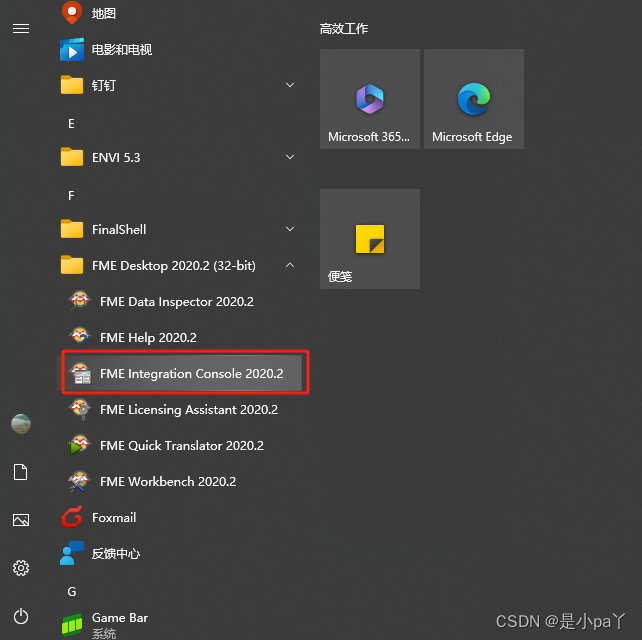642x640 pixels.
Task: Click the 高效工作 tile group title
Action: 344,29
